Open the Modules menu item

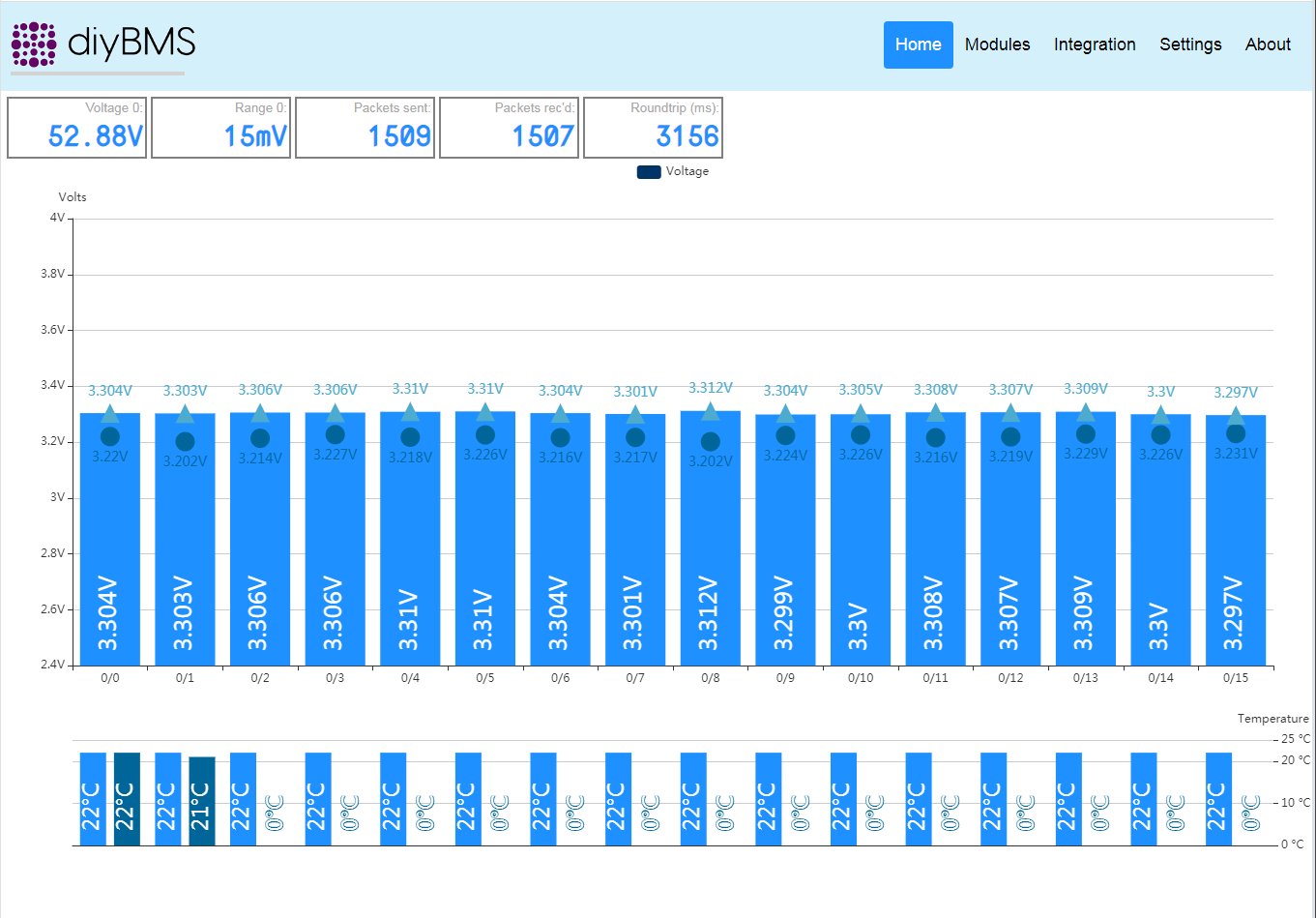click(997, 44)
